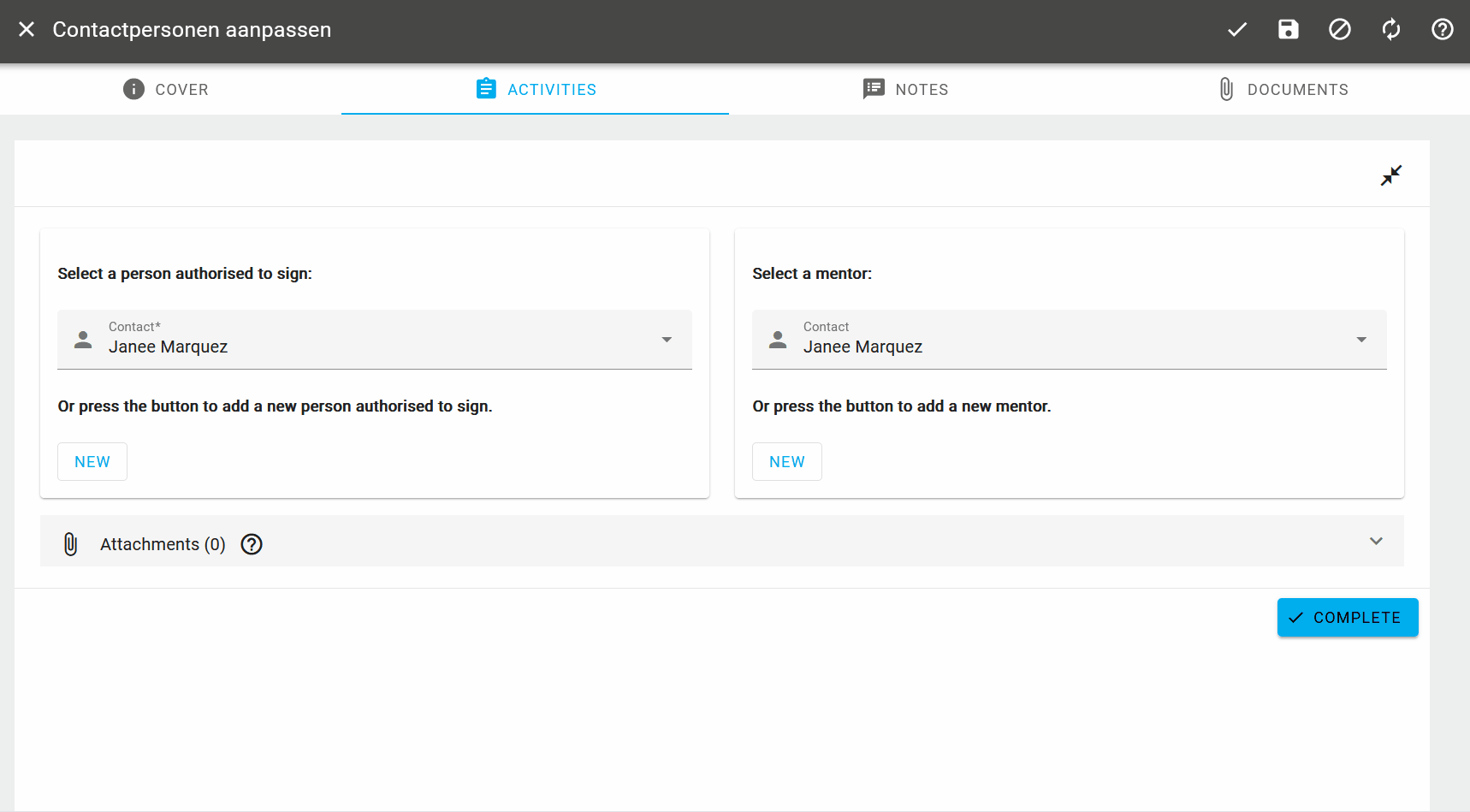Open the help icon at top right
1470x812 pixels.
pyautogui.click(x=1442, y=29)
